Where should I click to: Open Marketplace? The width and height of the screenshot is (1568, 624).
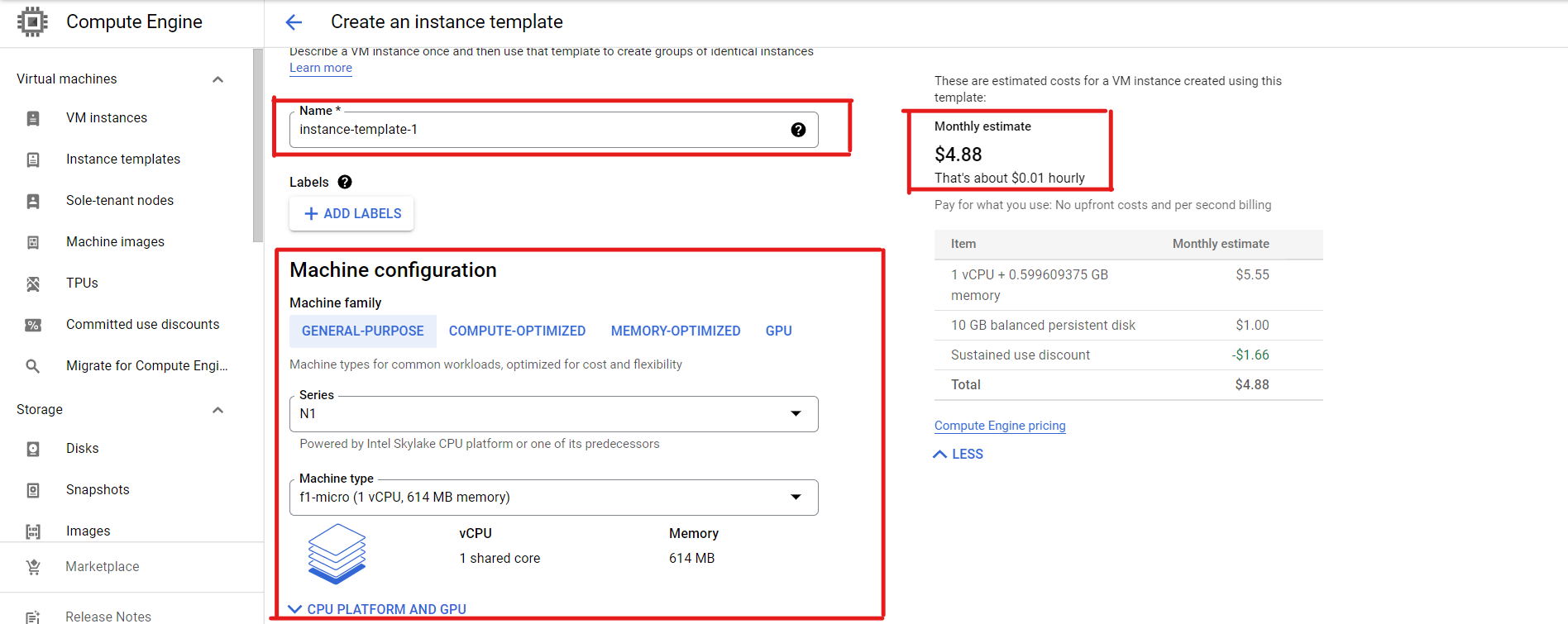tap(103, 567)
